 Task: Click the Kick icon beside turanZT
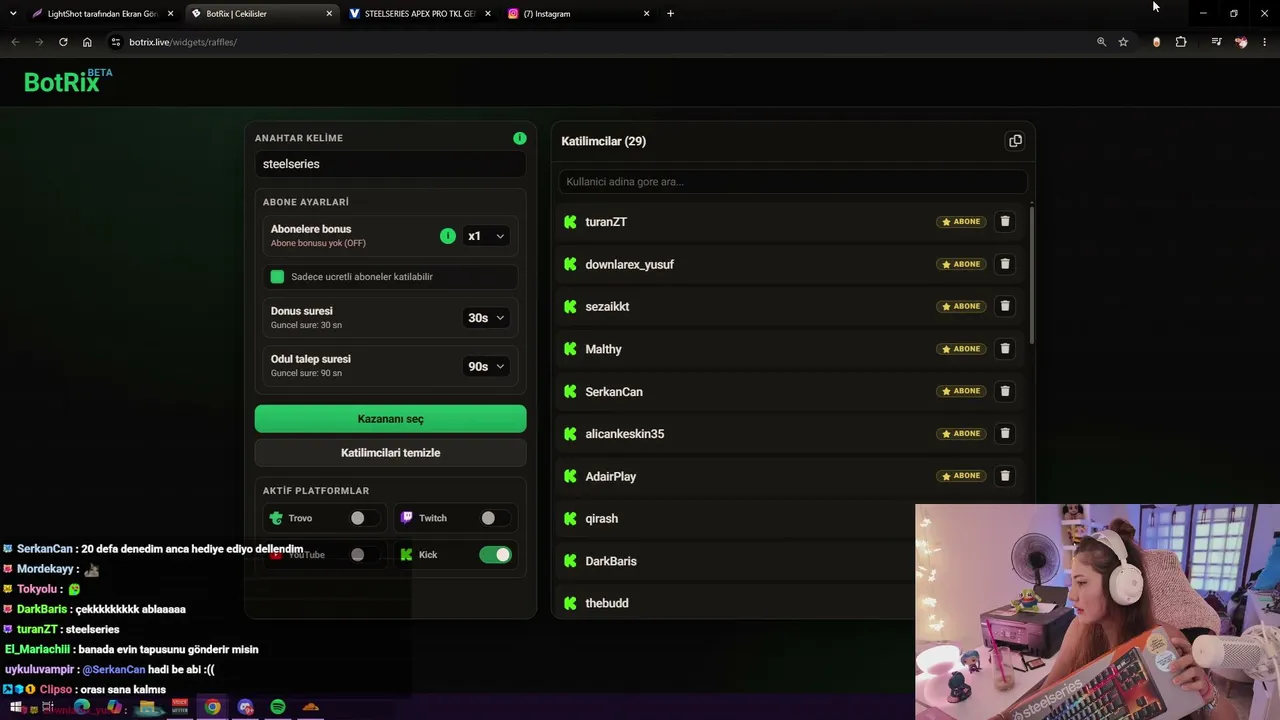click(570, 222)
